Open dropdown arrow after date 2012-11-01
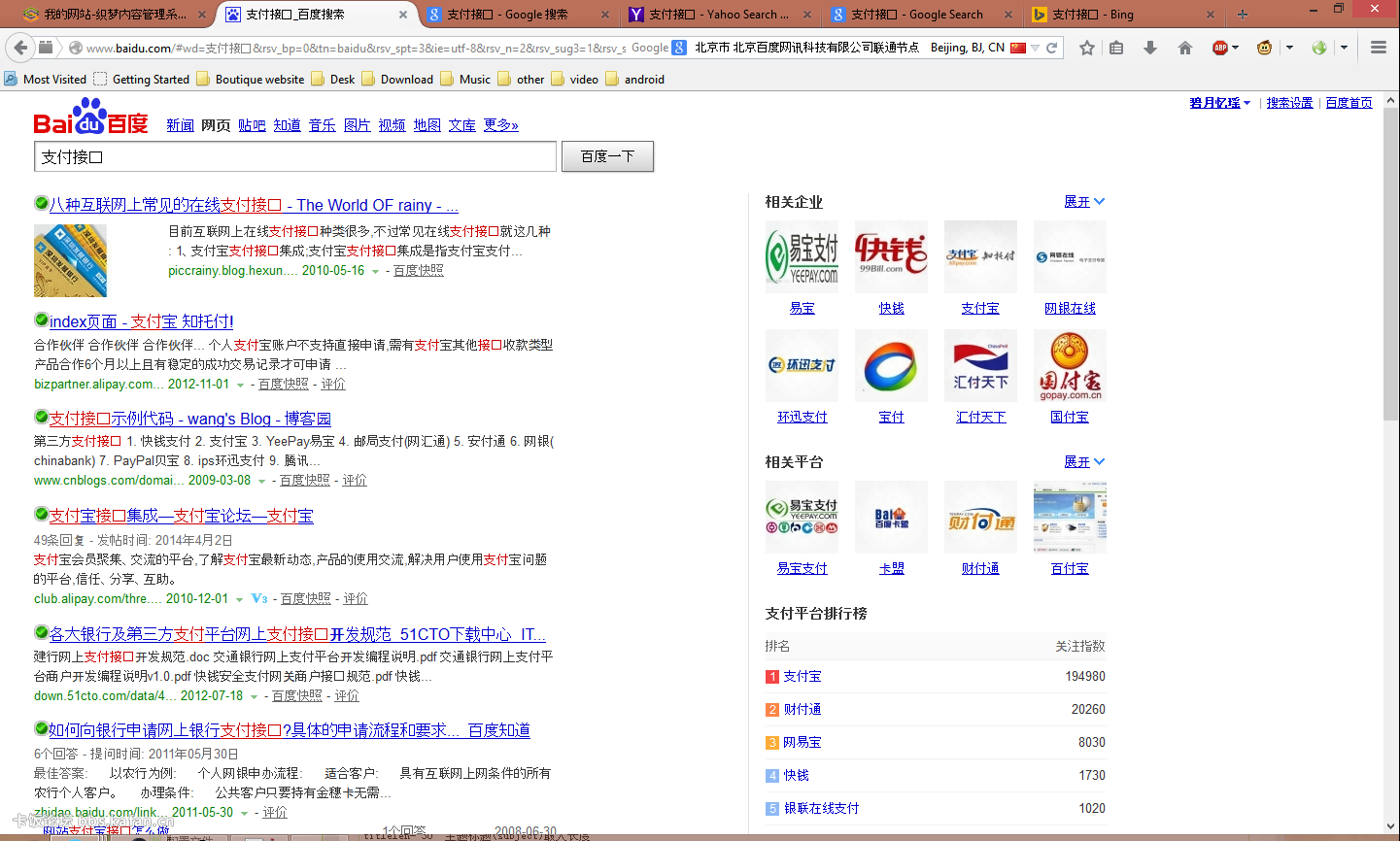The width and height of the screenshot is (1400, 841). (240, 386)
